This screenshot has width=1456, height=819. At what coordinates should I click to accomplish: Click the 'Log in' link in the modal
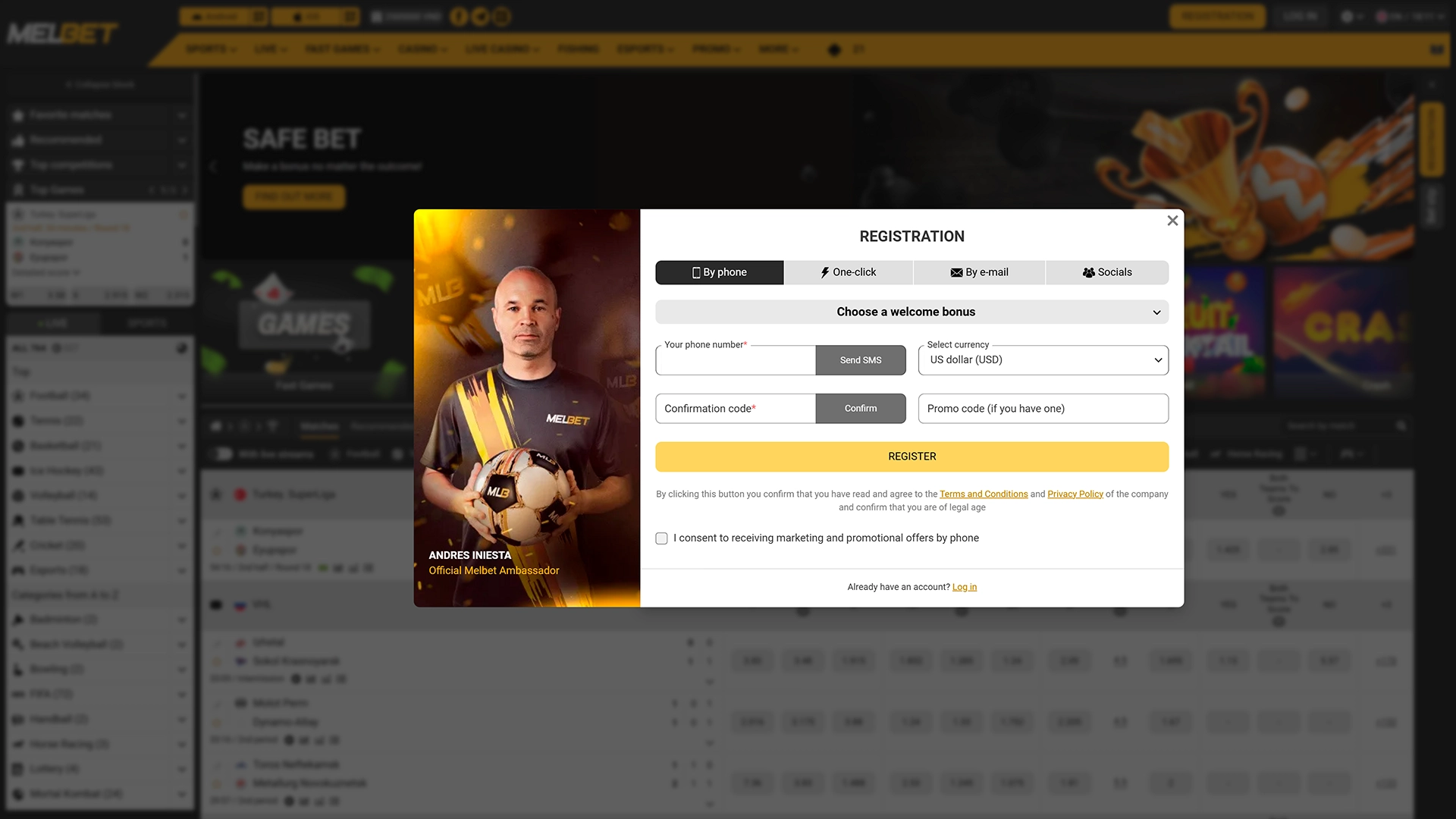coord(964,586)
